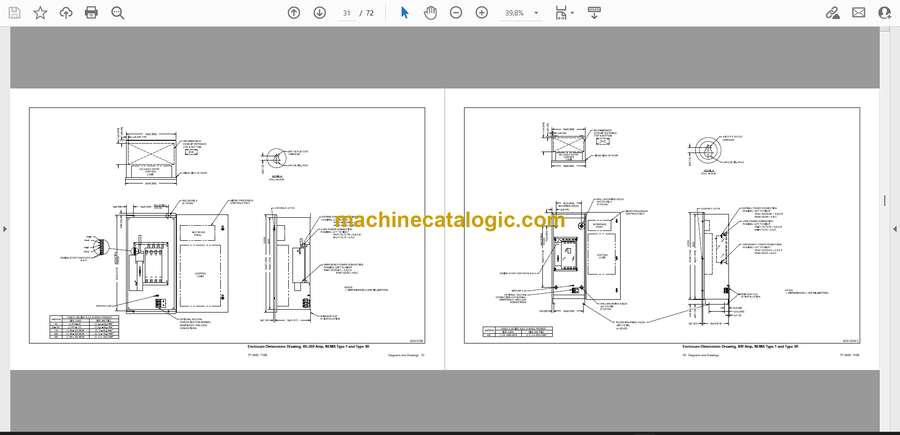
Task: Click the upload to cloud icon
Action: pos(66,13)
